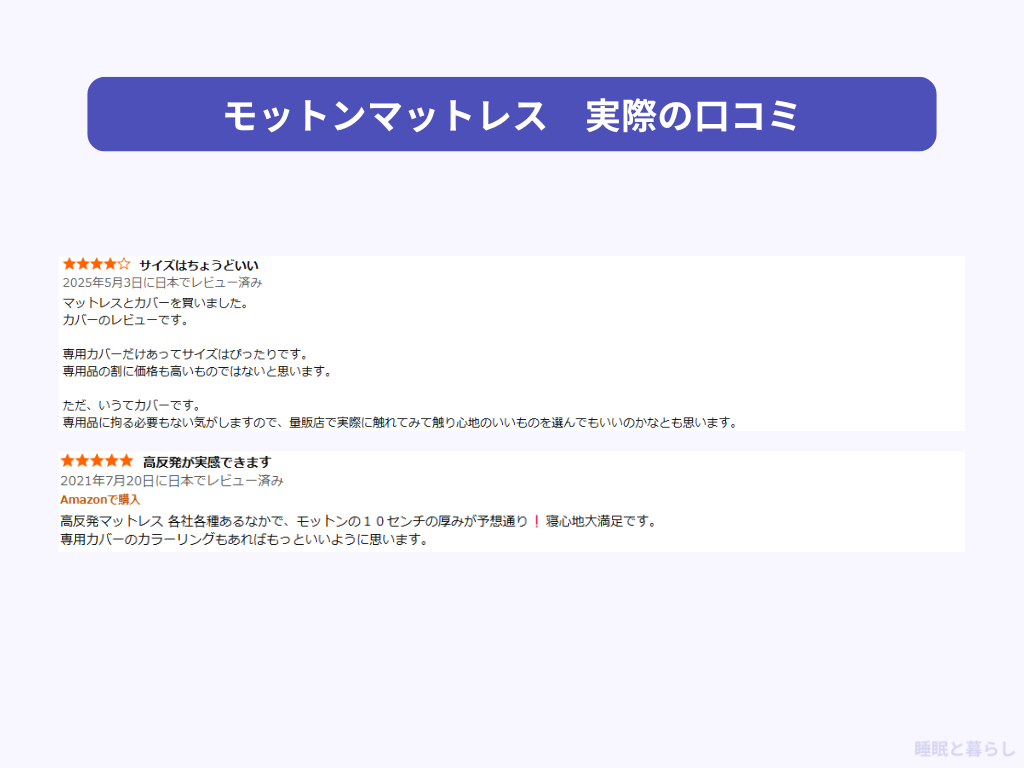
Task: Click the line 専用カバーだけあってサイズはぴったりです。
Action: 185,354
